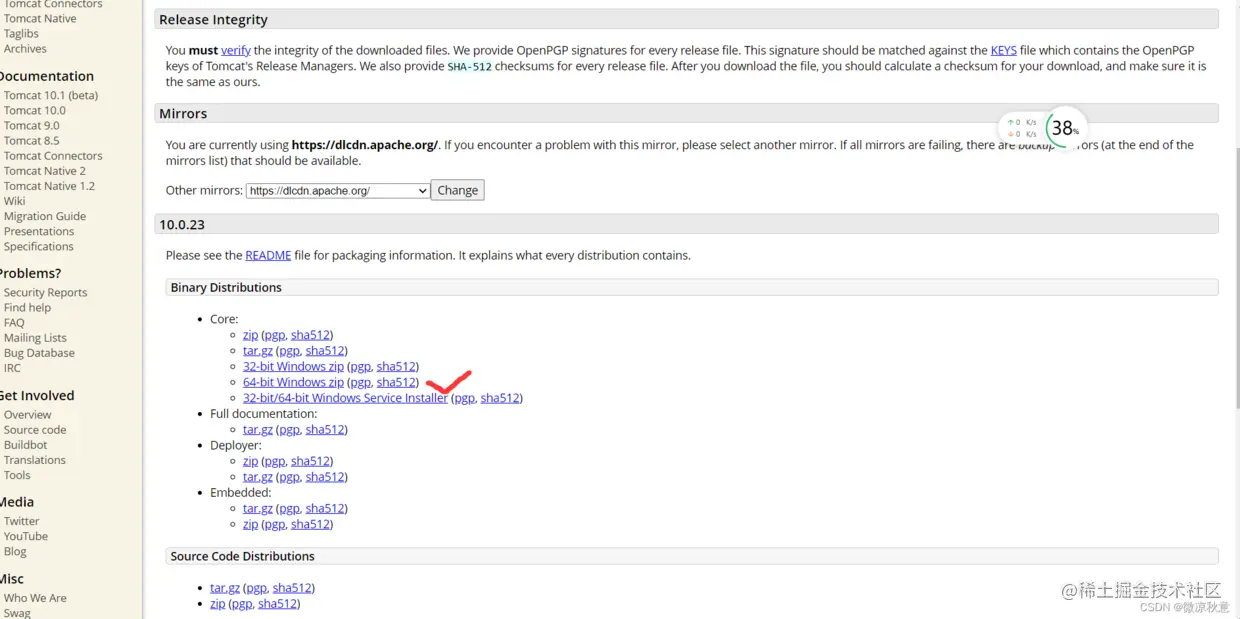Open the Blog sidebar link
1240x619 pixels.
(x=15, y=551)
